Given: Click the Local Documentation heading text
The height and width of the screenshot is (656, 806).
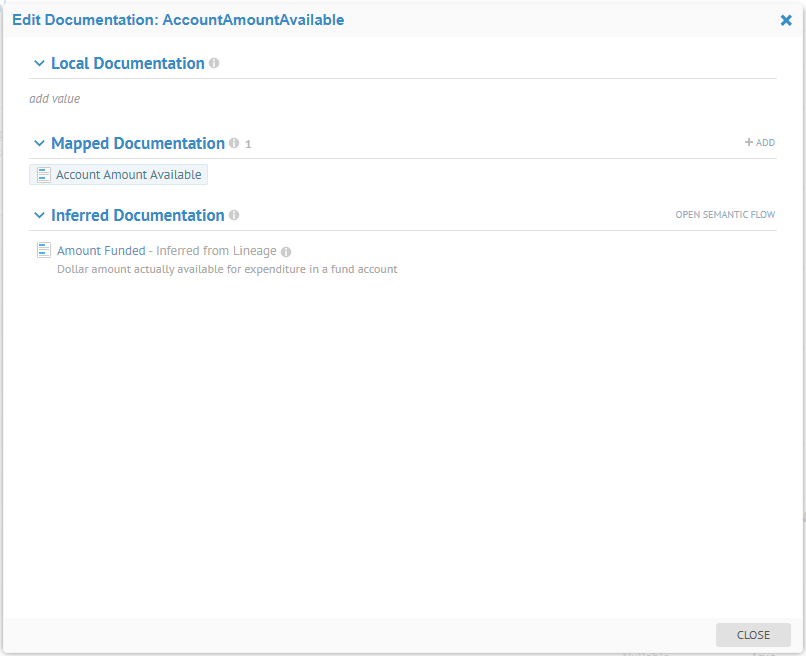Looking at the screenshot, I should 128,63.
